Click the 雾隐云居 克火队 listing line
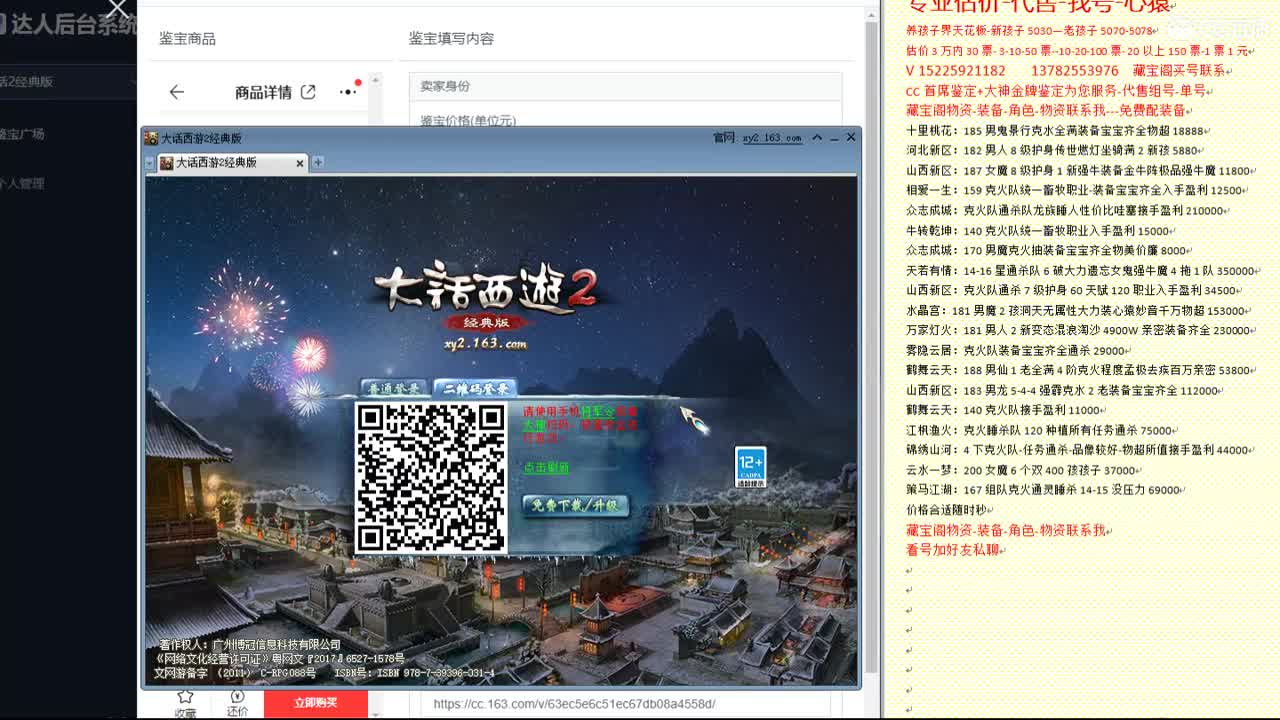 click(1018, 351)
